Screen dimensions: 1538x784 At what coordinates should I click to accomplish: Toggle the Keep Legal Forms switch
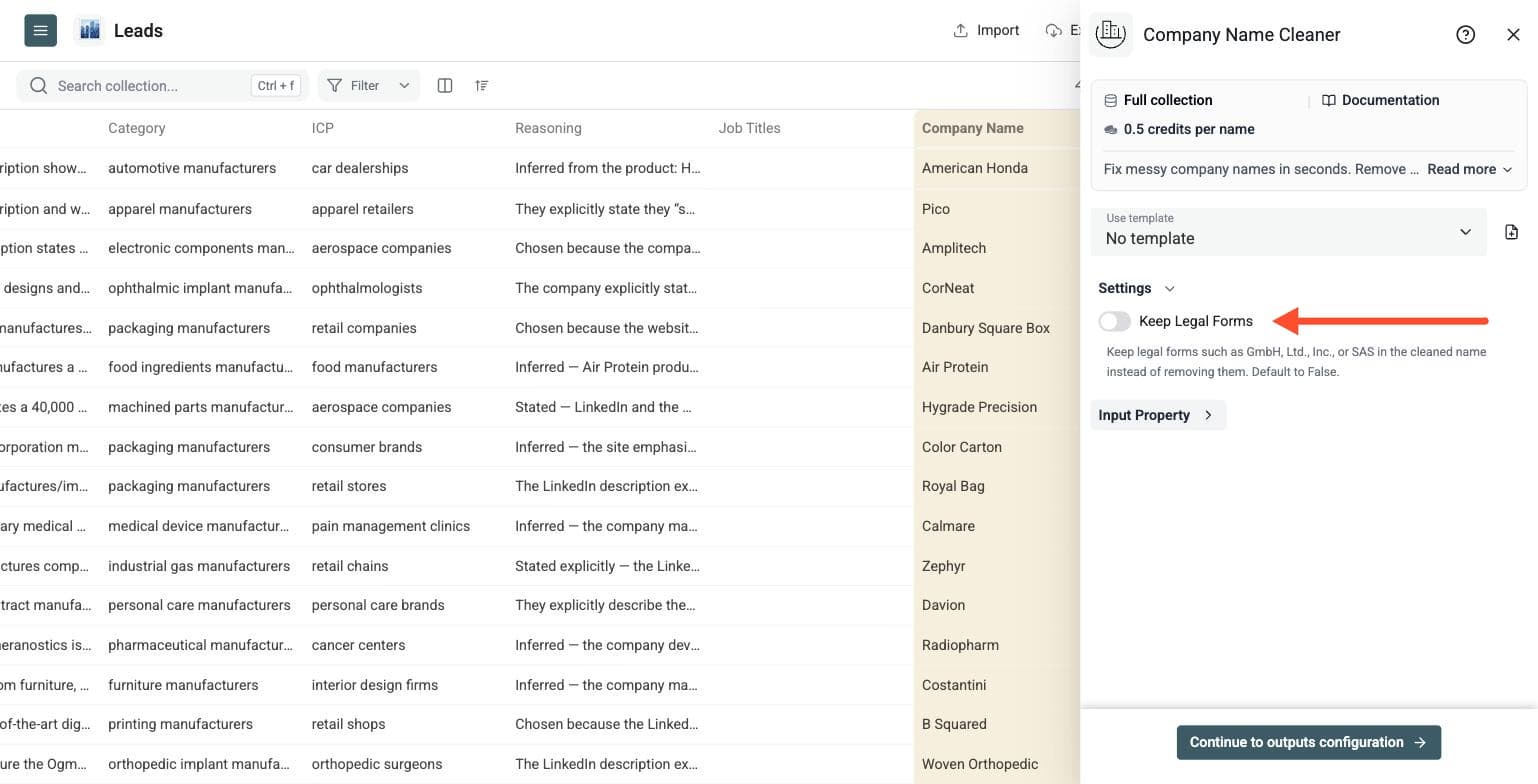1114,321
